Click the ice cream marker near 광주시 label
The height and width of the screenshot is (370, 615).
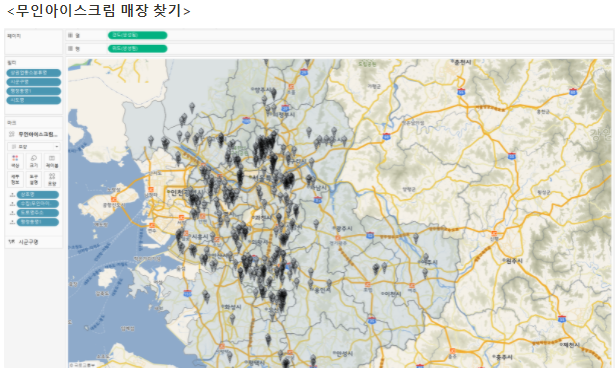[x=316, y=224]
